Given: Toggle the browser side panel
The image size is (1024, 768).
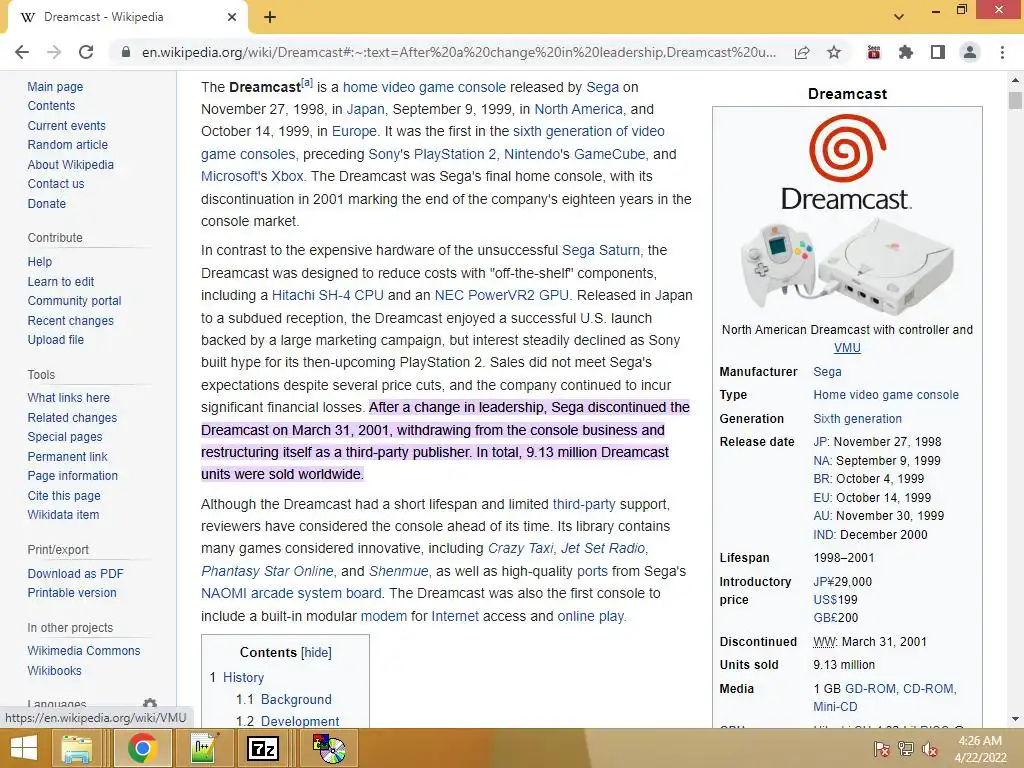Looking at the screenshot, I should pyautogui.click(x=938, y=52).
